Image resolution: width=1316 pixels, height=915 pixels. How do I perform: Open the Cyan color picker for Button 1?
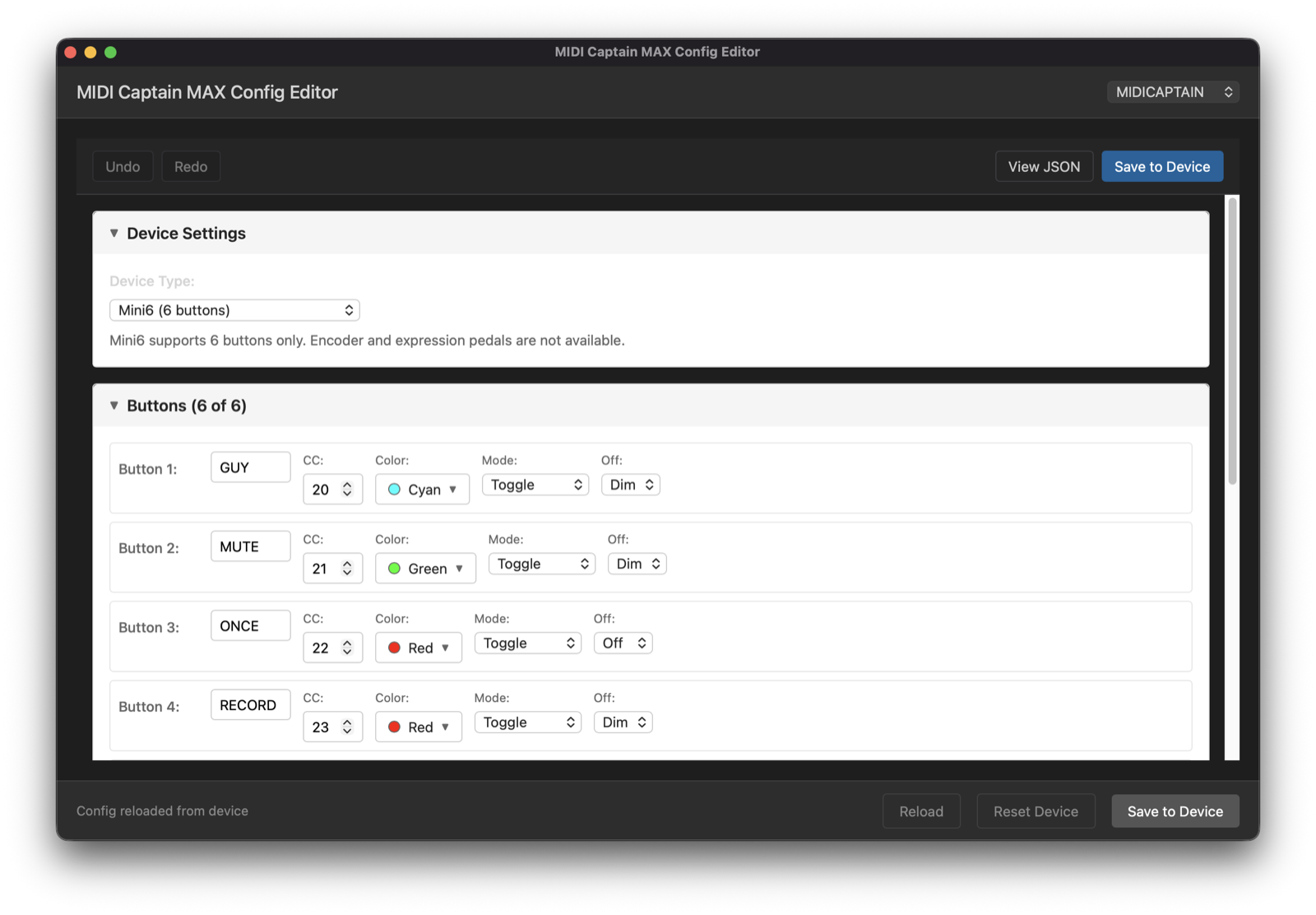click(422, 489)
